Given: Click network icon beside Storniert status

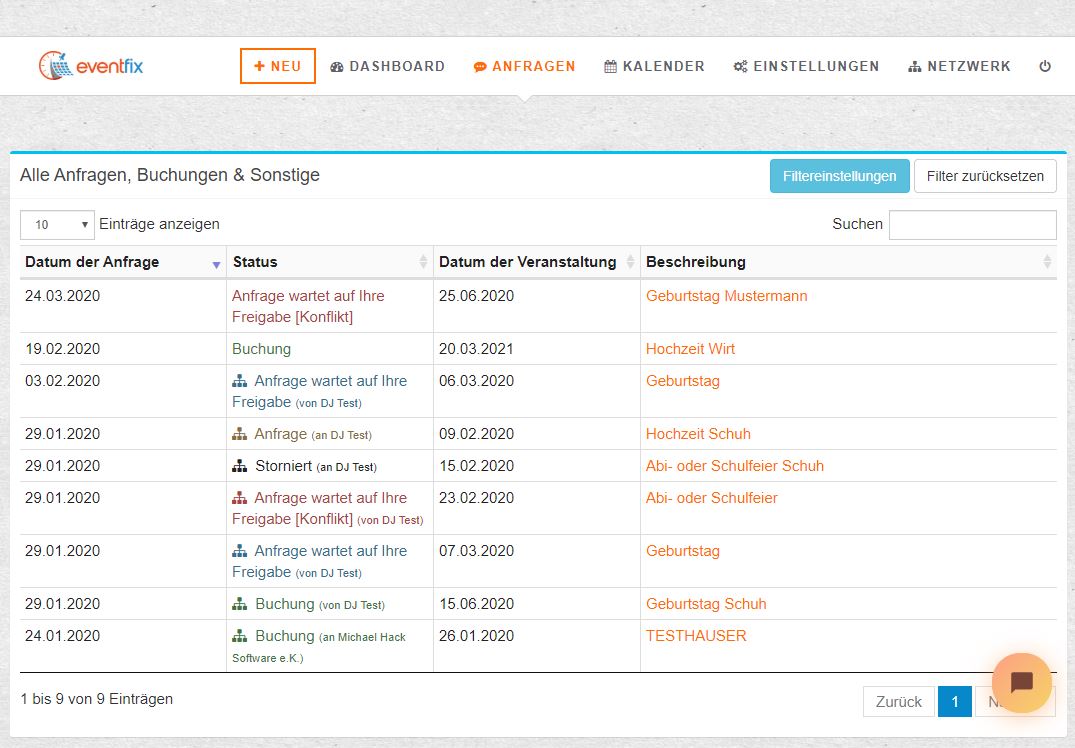Looking at the screenshot, I should click(x=240, y=466).
